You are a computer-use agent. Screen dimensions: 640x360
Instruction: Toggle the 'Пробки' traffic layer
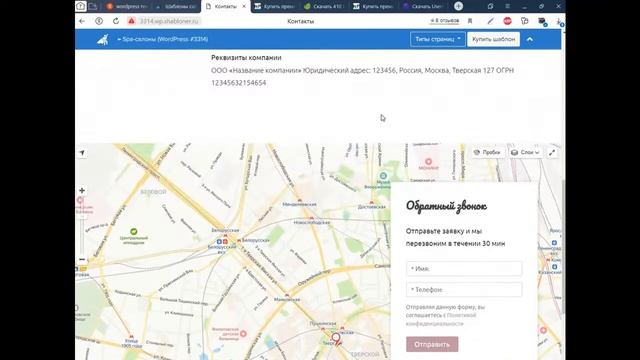click(487, 152)
